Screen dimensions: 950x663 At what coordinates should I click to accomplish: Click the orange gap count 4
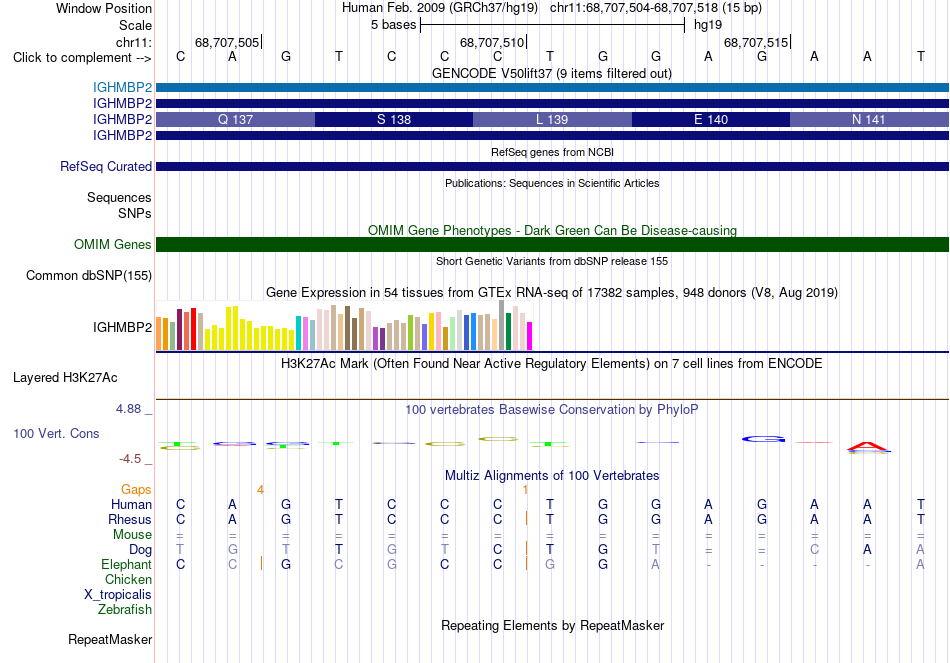(x=260, y=490)
